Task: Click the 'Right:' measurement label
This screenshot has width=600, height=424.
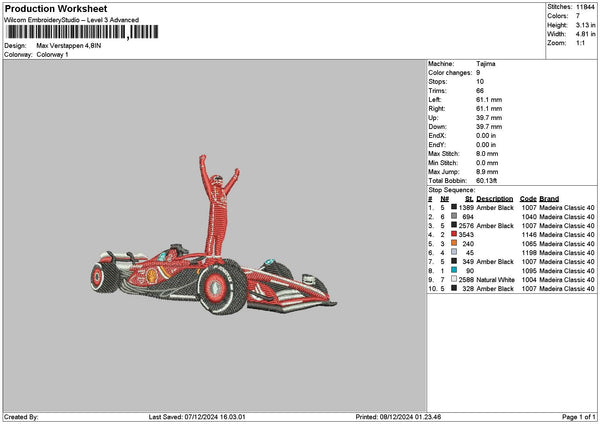Action: pos(437,109)
